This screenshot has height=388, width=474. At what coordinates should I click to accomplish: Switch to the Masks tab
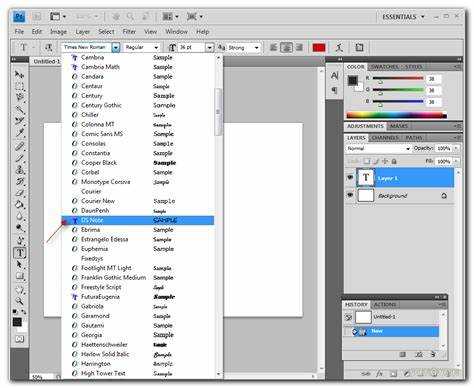click(399, 126)
